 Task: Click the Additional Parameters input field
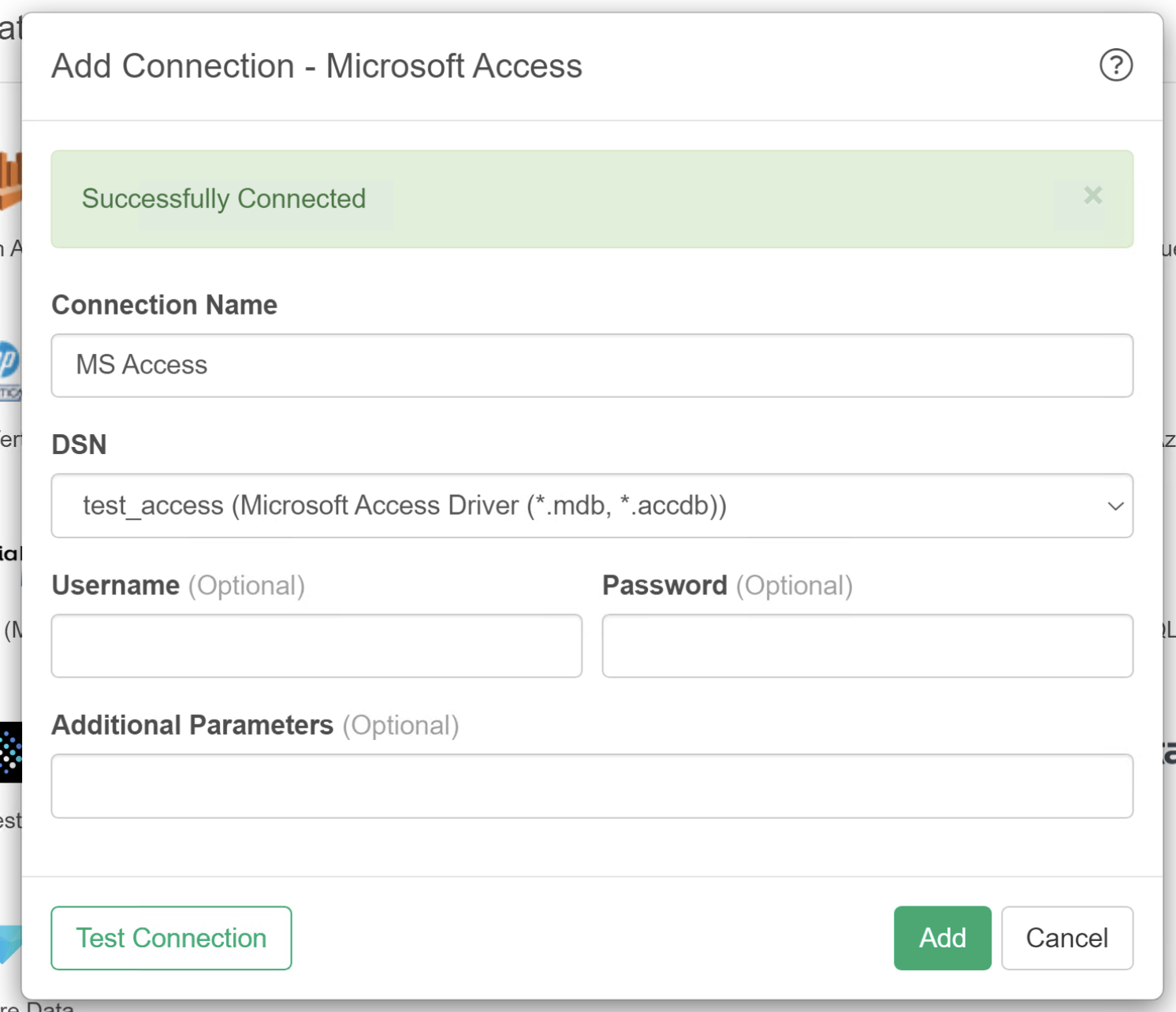[x=592, y=787]
